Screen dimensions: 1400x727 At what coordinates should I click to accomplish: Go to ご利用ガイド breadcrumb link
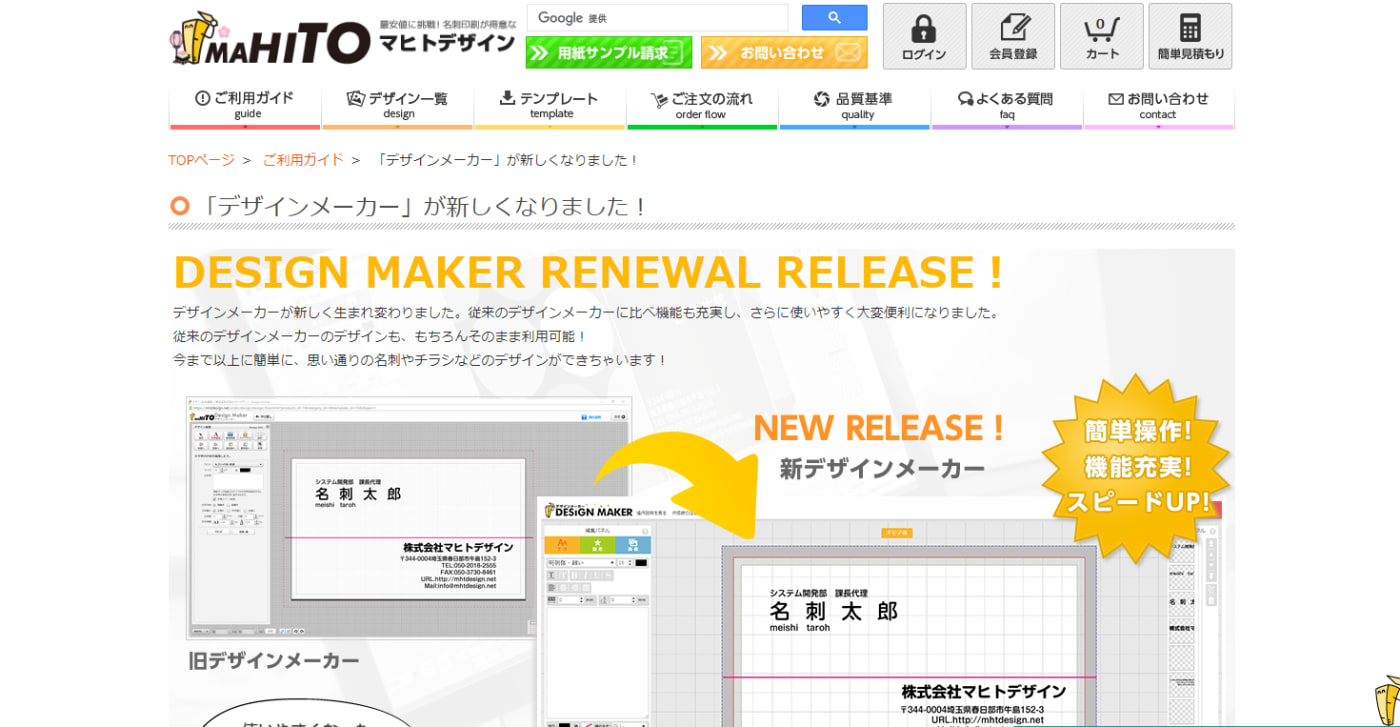tap(303, 160)
